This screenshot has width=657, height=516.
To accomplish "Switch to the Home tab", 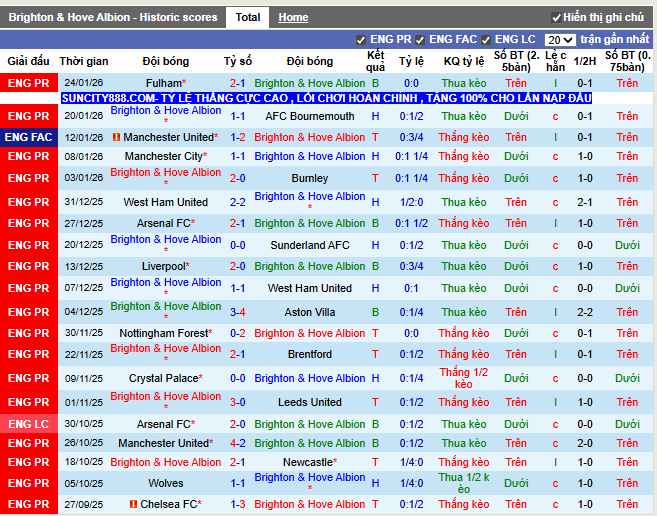I will tap(293, 17).
